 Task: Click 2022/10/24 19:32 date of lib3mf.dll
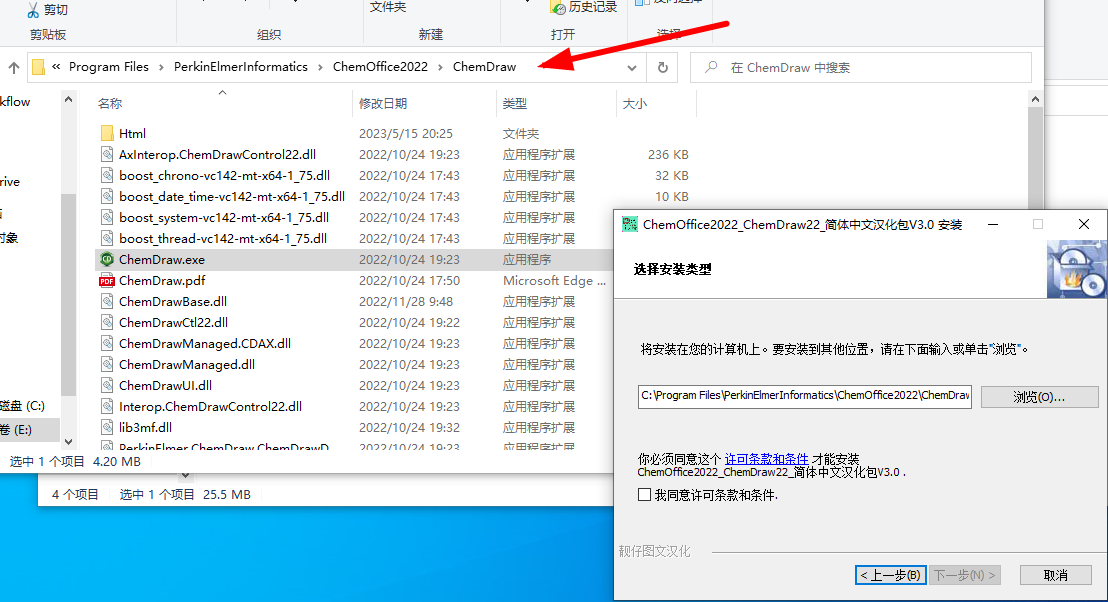click(x=409, y=427)
